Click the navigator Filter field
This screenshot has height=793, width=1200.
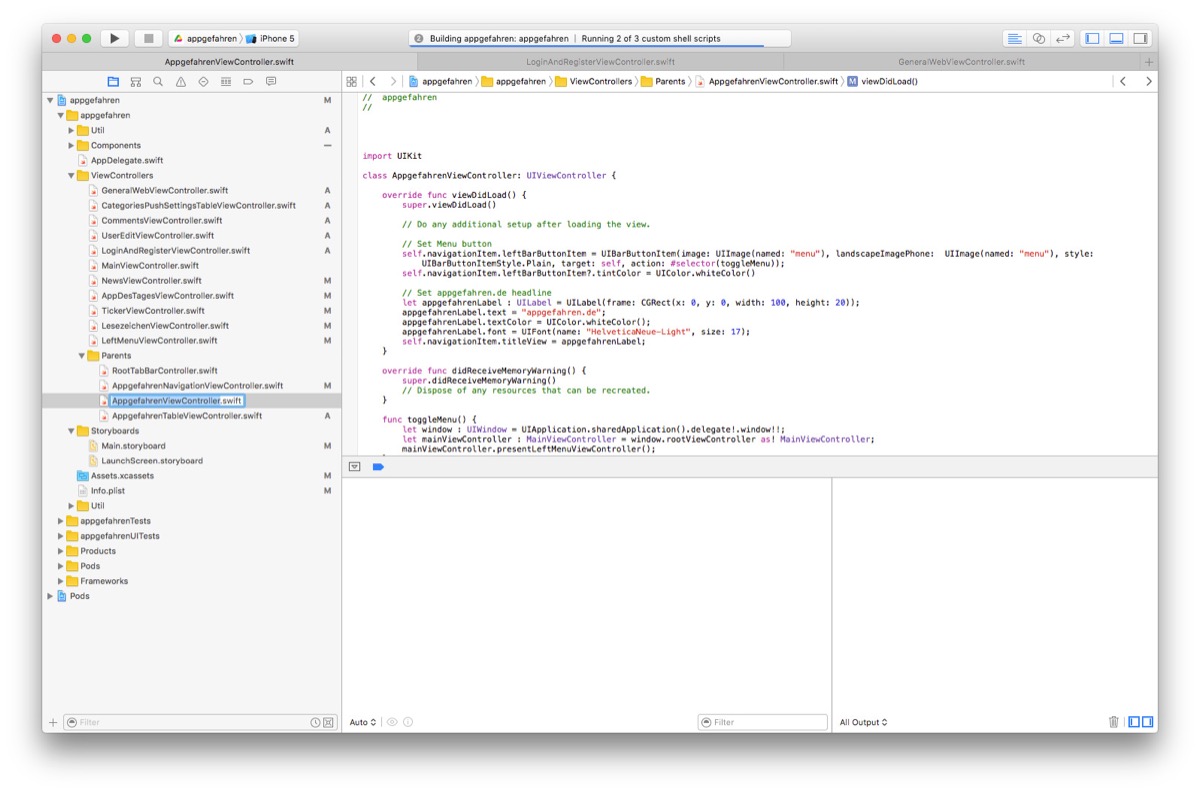[150, 721]
